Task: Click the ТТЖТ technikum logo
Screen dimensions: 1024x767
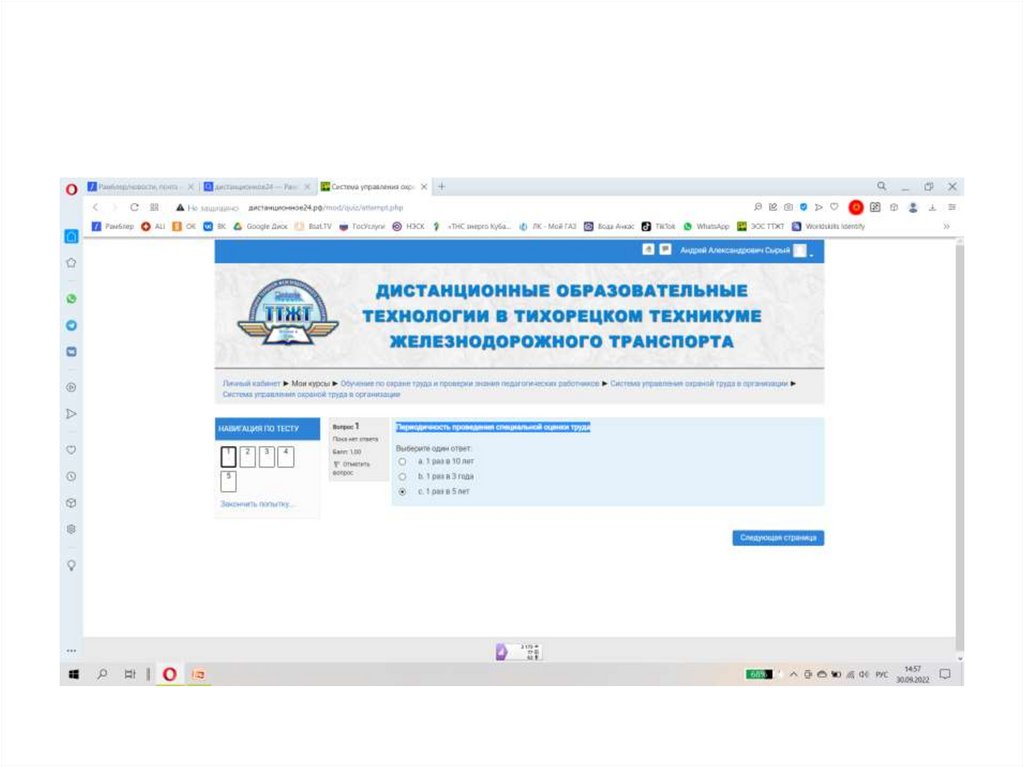Action: coord(287,313)
